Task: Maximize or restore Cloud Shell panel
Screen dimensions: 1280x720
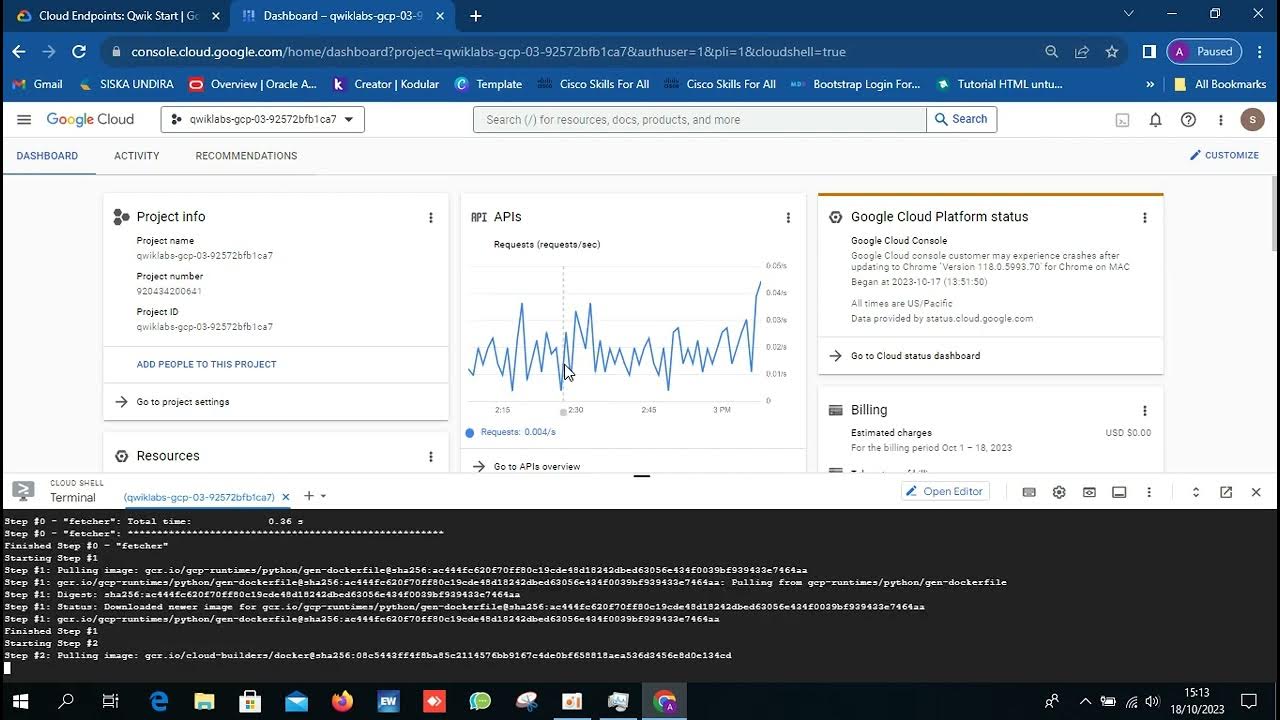Action: pos(1195,492)
